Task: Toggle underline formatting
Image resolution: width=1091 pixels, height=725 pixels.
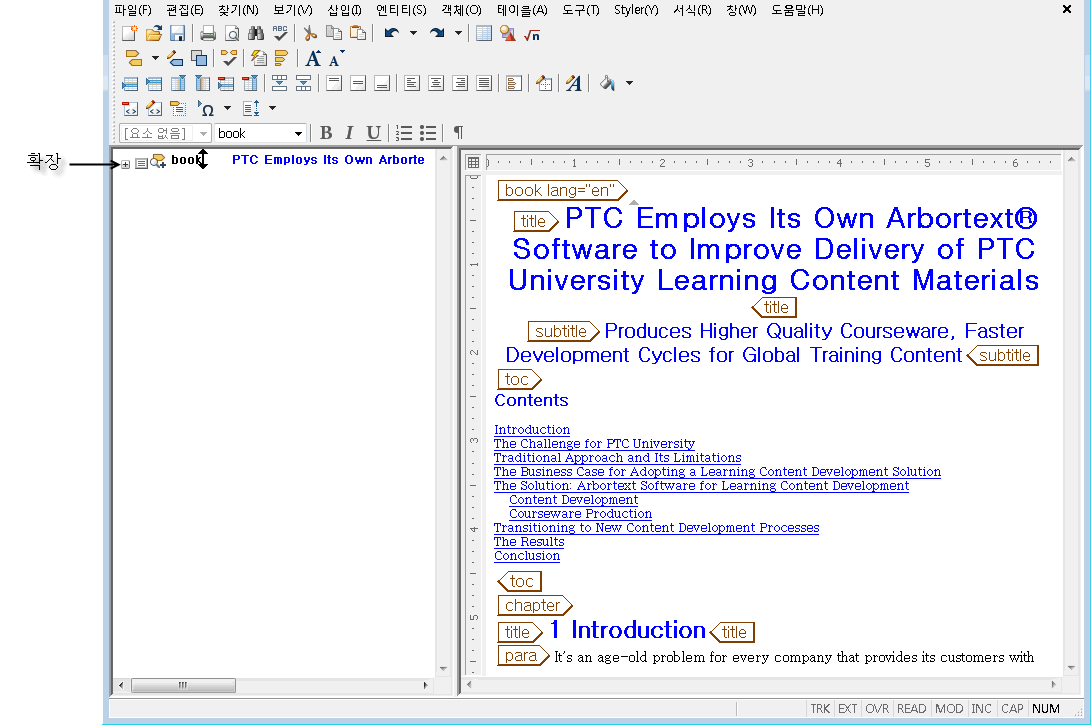Action: (x=374, y=133)
